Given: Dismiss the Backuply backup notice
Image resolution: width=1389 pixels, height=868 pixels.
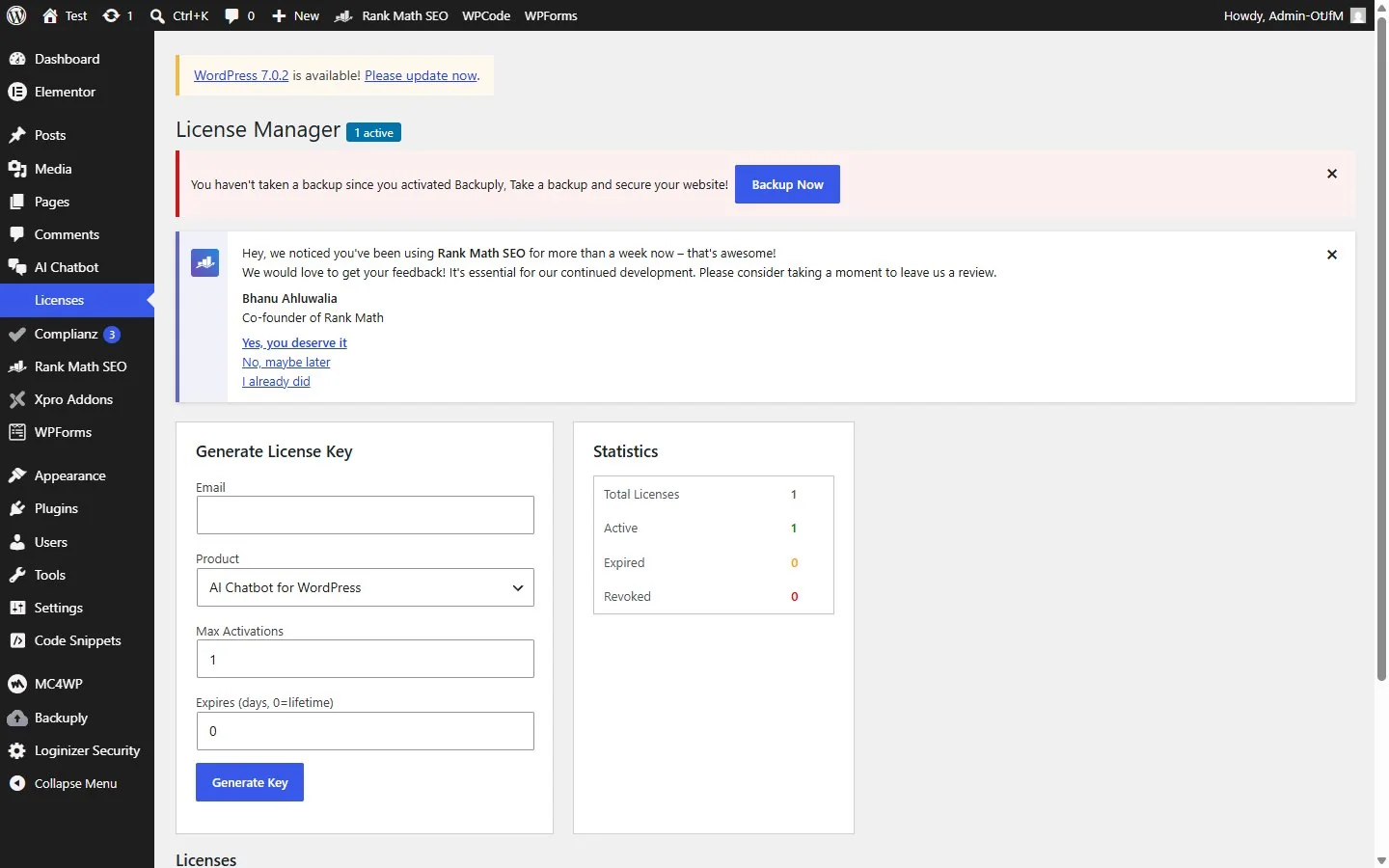Looking at the screenshot, I should (1332, 174).
